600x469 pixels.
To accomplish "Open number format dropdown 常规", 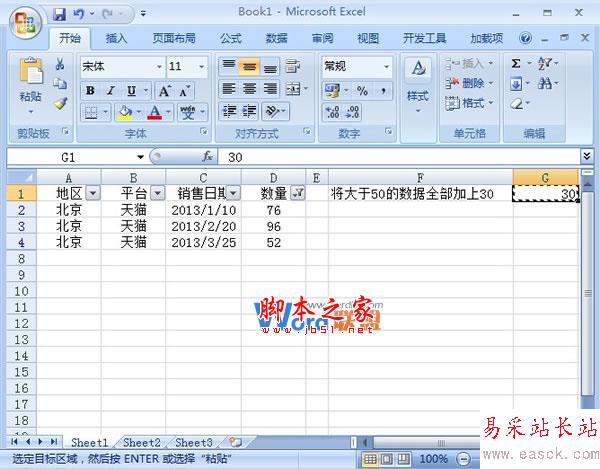I will tap(386, 67).
